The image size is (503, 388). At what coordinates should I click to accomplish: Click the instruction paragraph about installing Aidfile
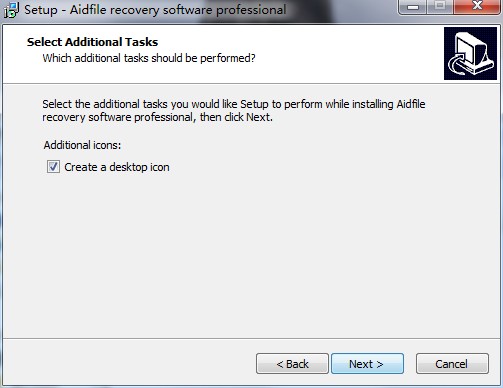233,111
